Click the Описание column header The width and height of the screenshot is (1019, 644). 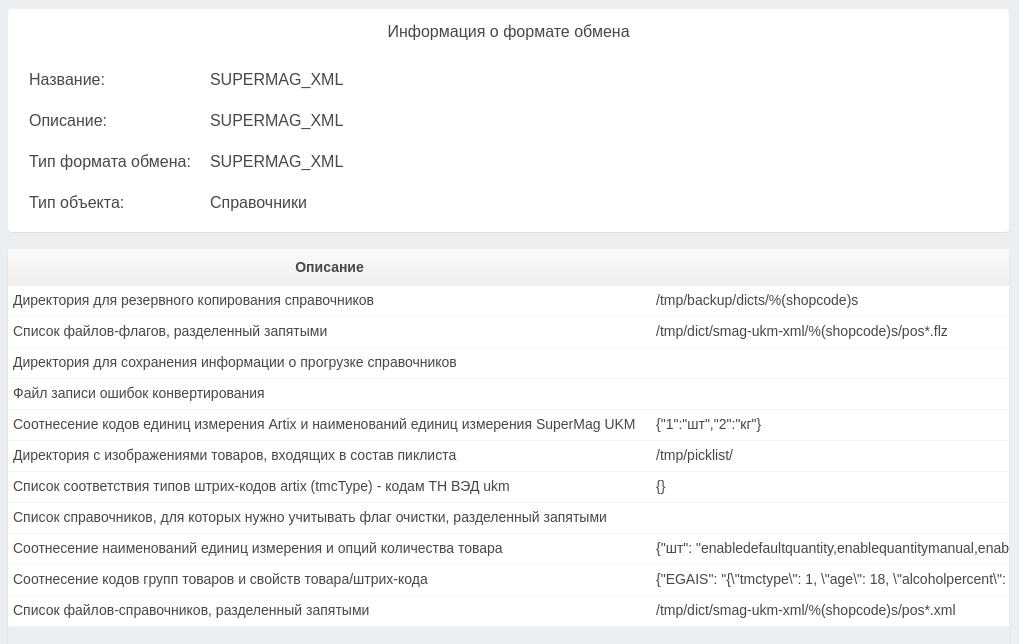pyautogui.click(x=329, y=267)
